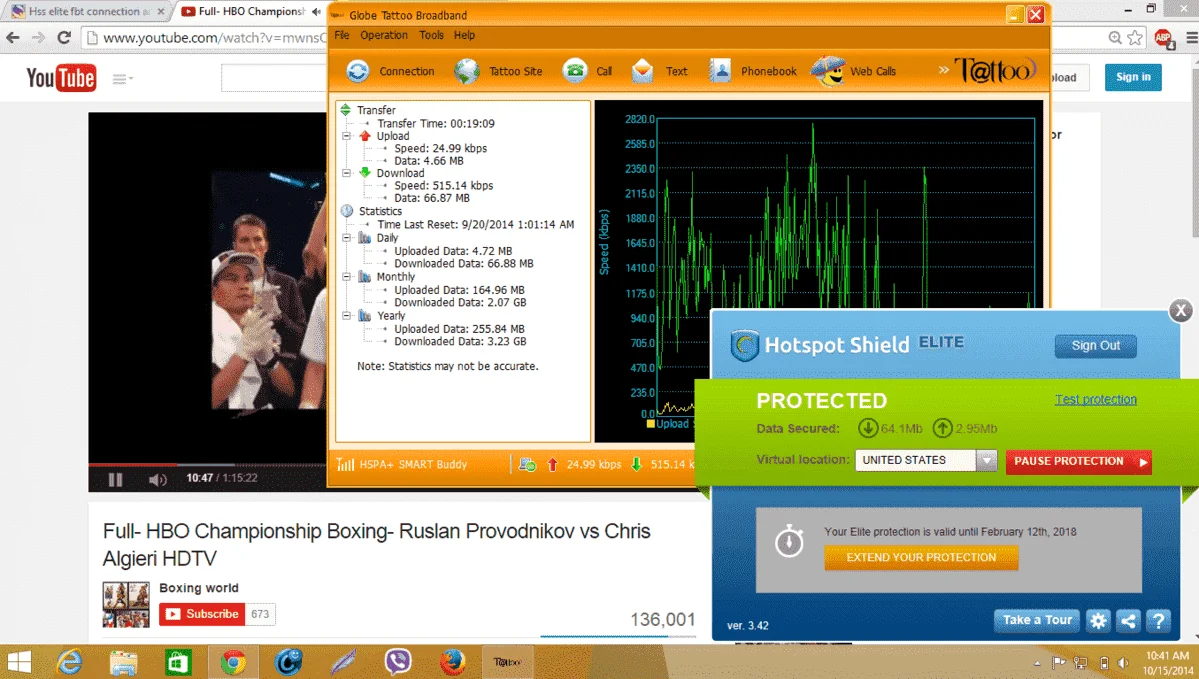Select 'Uploaded Data: 255.84 MB' row
The height and width of the screenshot is (679, 1199).
[x=460, y=329]
